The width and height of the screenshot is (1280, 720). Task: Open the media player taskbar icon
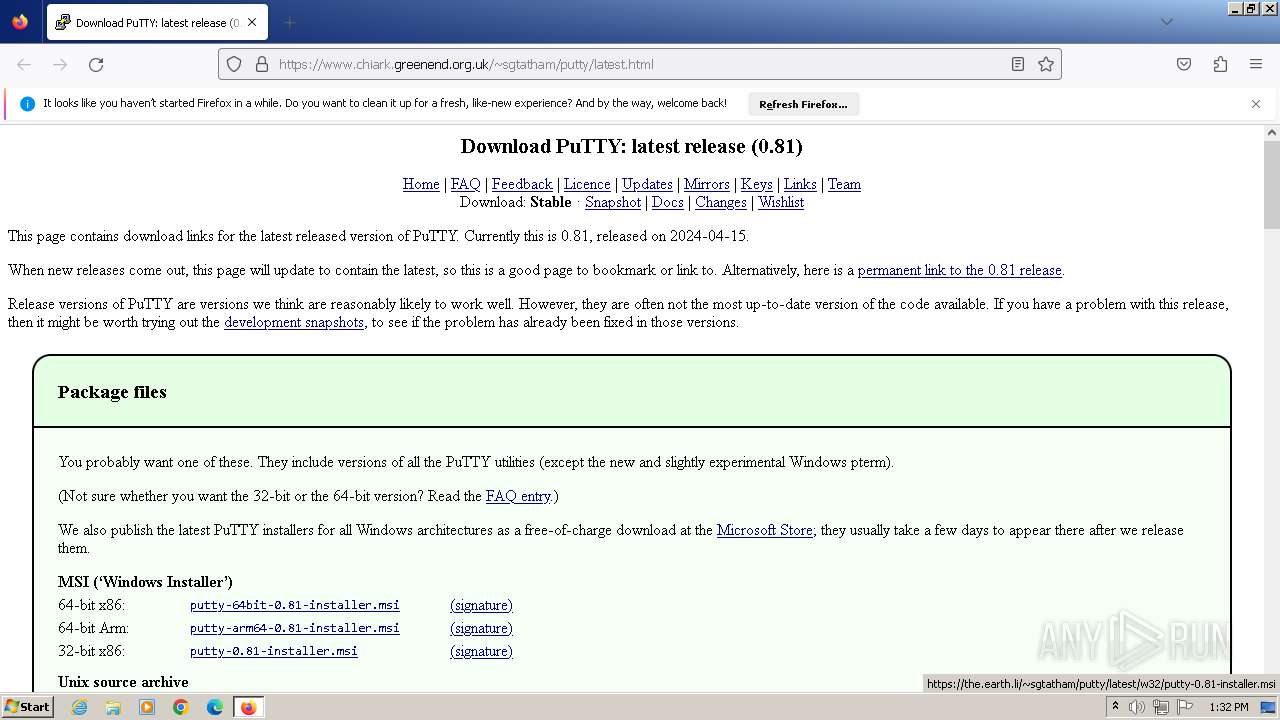click(x=147, y=707)
